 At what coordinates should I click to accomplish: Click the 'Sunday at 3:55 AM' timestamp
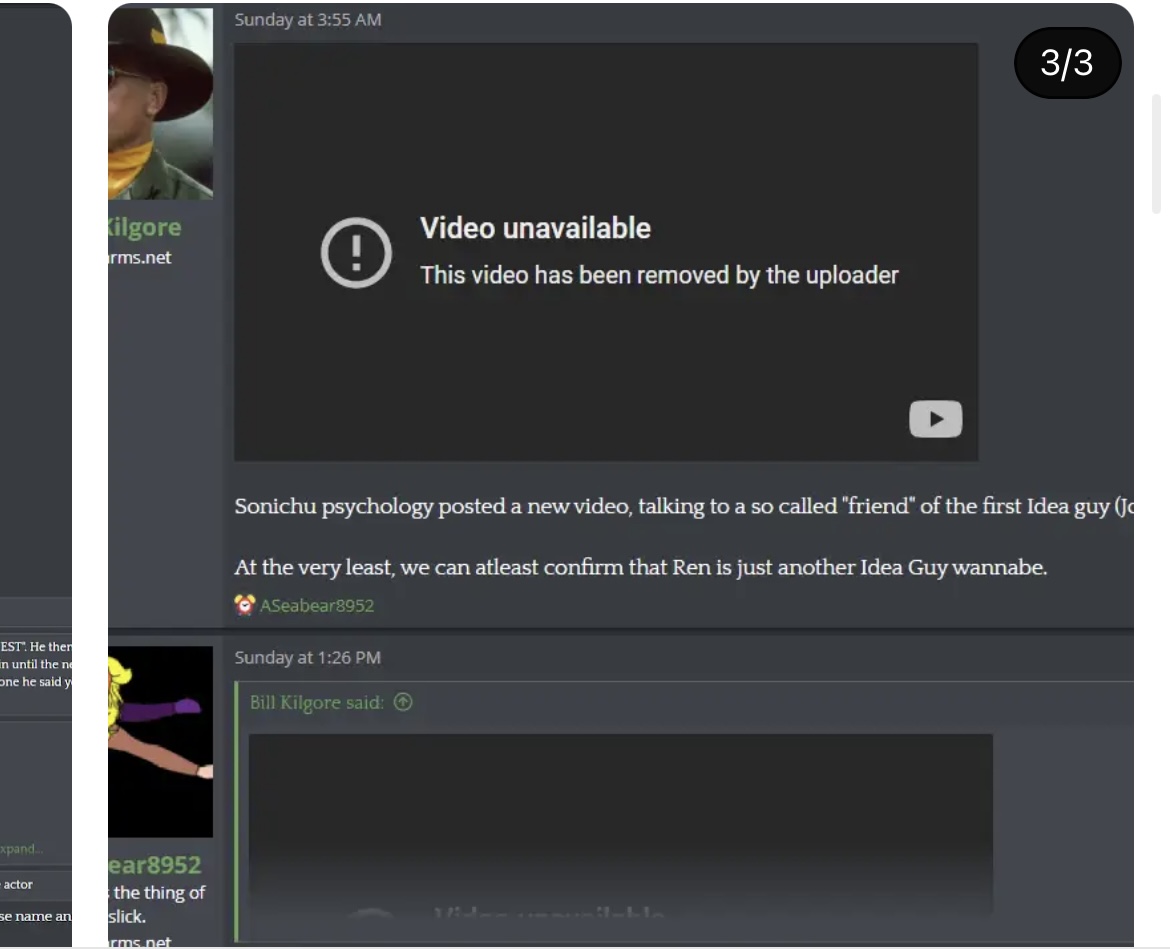[x=307, y=19]
